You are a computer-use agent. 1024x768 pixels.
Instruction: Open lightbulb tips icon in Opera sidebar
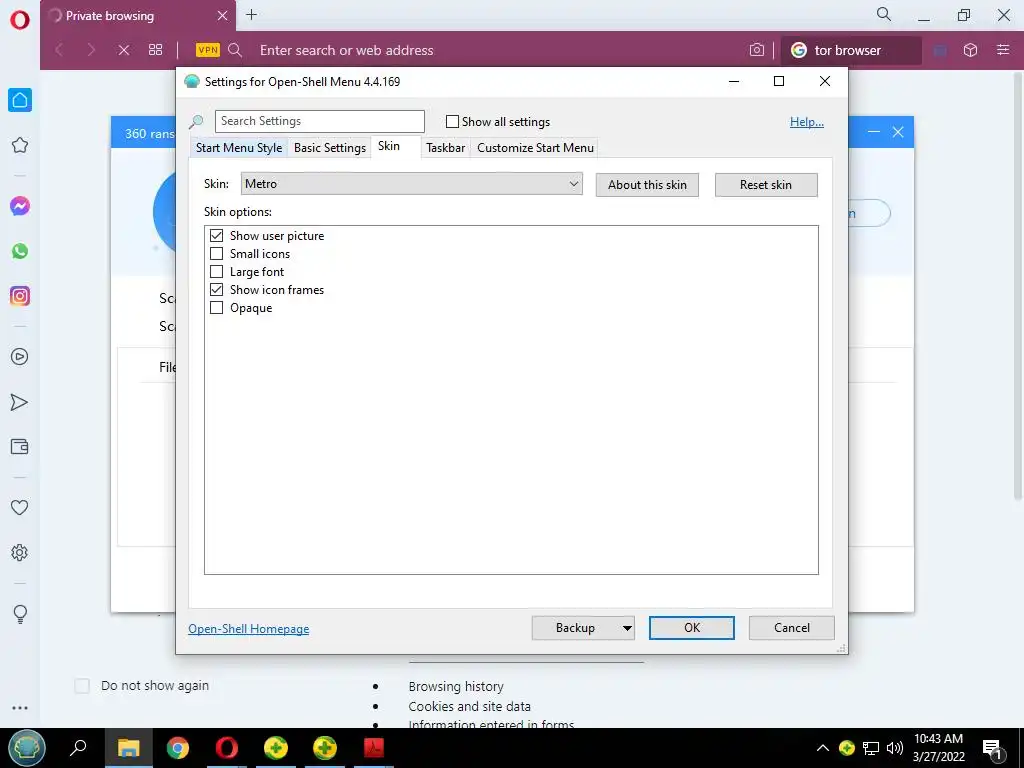click(x=20, y=614)
